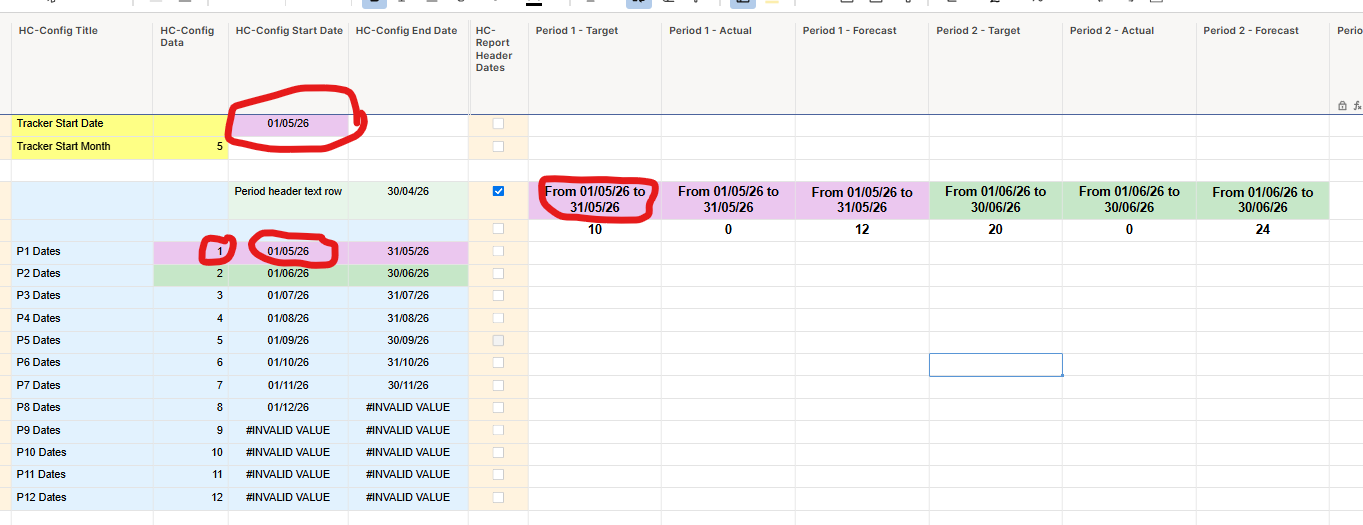The image size is (1363, 525).
Task: Select Period 1 - Target 'From 01/05/26 to 31/05/26' cell
Action: pyautogui.click(x=595, y=200)
